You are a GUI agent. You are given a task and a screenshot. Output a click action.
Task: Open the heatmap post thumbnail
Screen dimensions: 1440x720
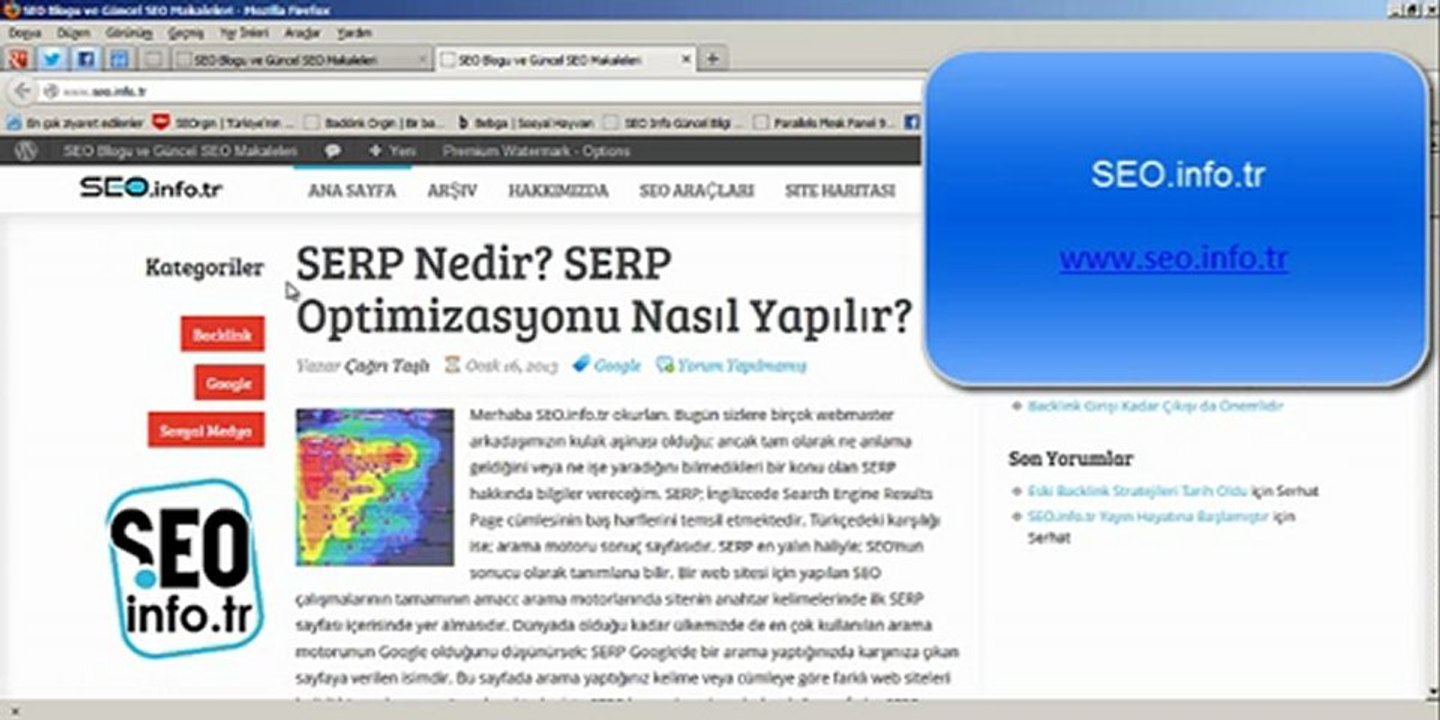click(x=375, y=487)
